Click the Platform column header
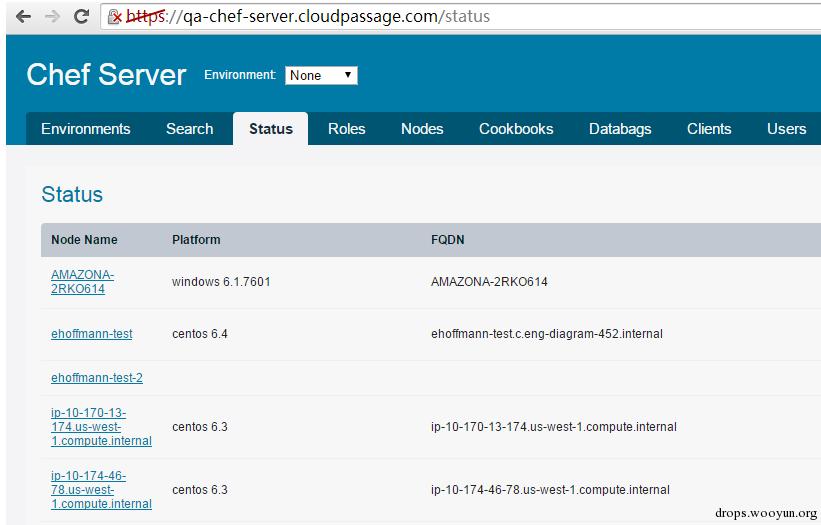 click(196, 240)
